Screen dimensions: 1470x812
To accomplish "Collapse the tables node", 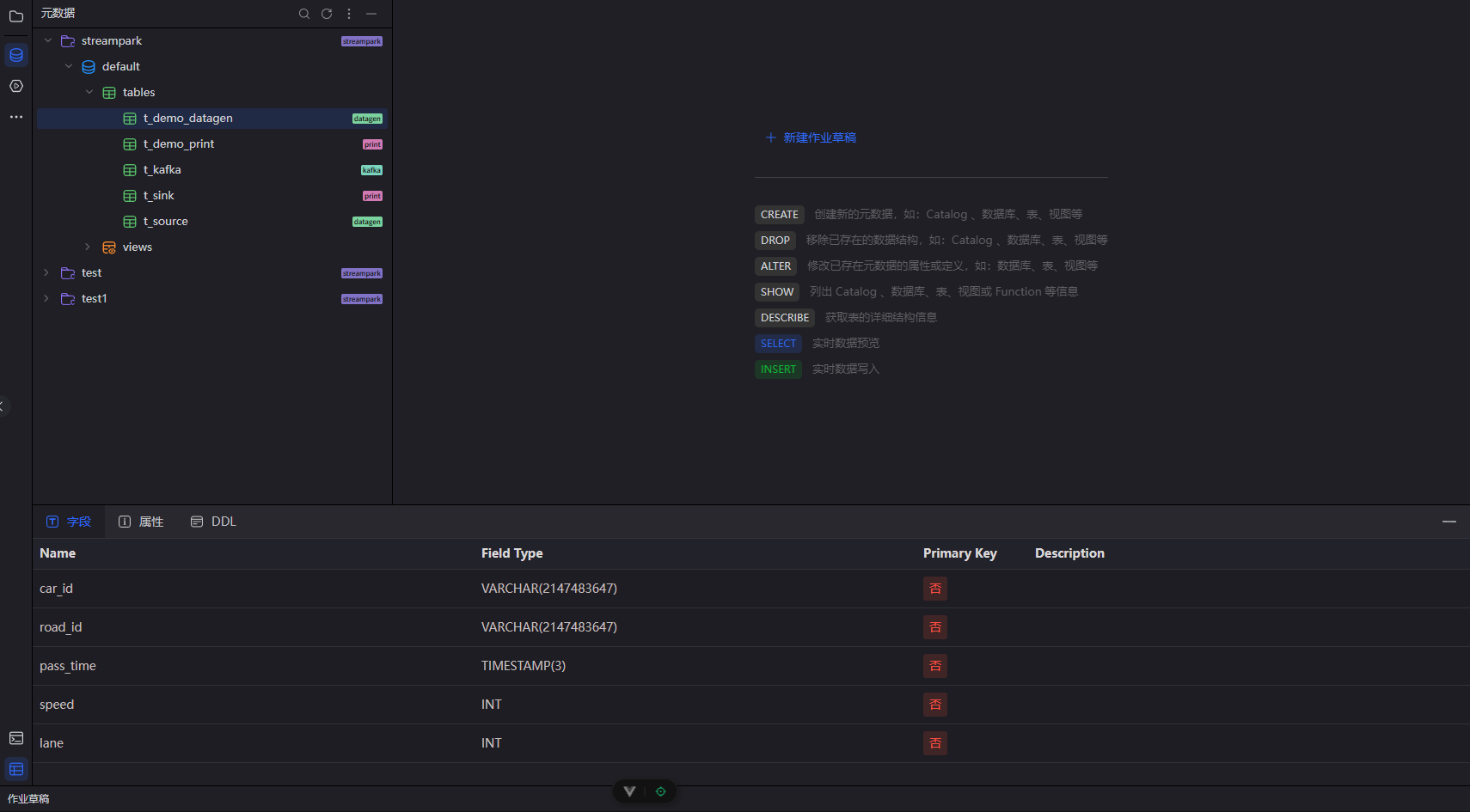I will tap(89, 92).
